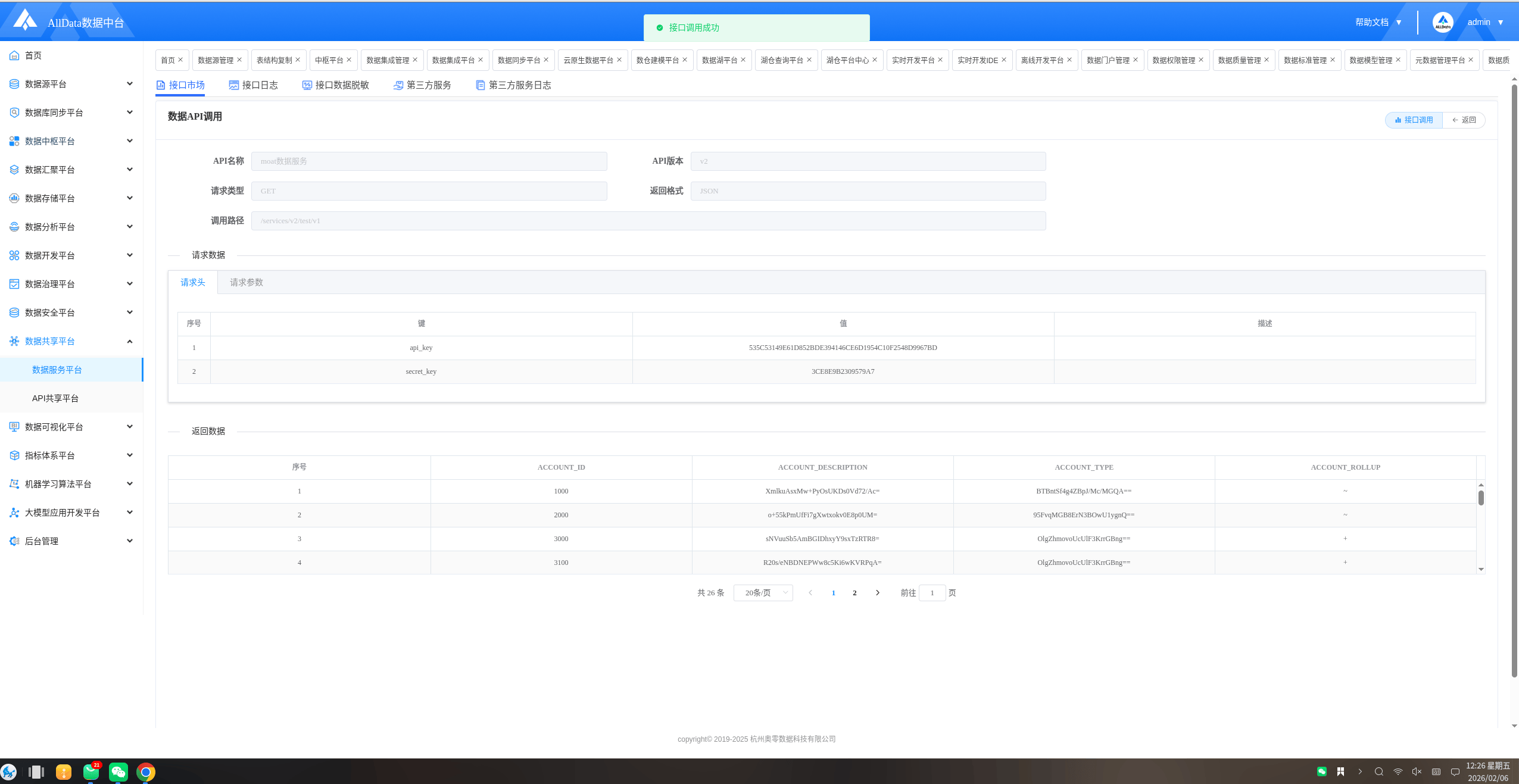
Task: Click the 接口日志 tab icon
Action: 234,85
